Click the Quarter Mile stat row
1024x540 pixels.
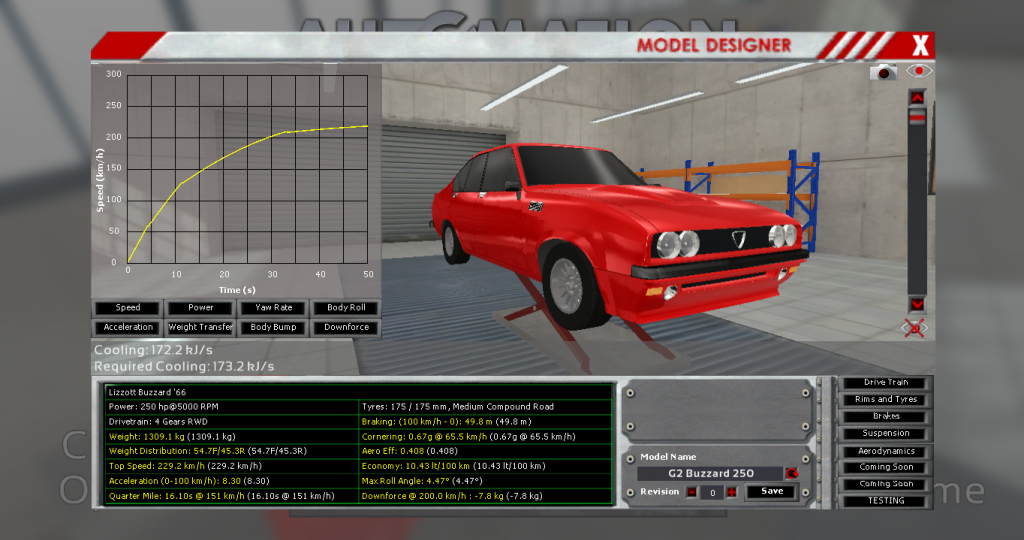coord(232,496)
